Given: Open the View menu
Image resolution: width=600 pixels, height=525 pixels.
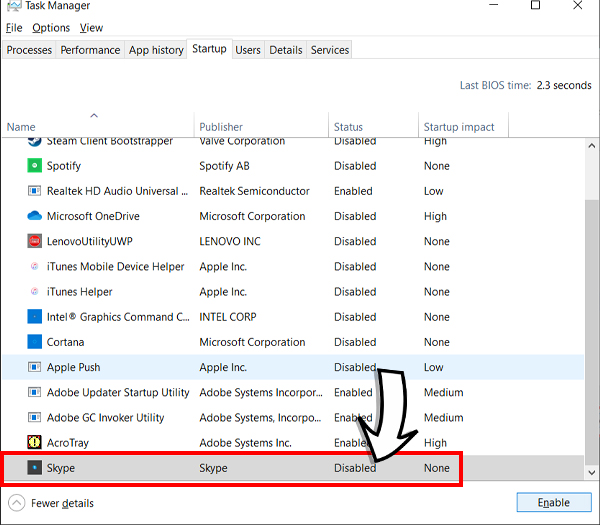Looking at the screenshot, I should point(91,28).
